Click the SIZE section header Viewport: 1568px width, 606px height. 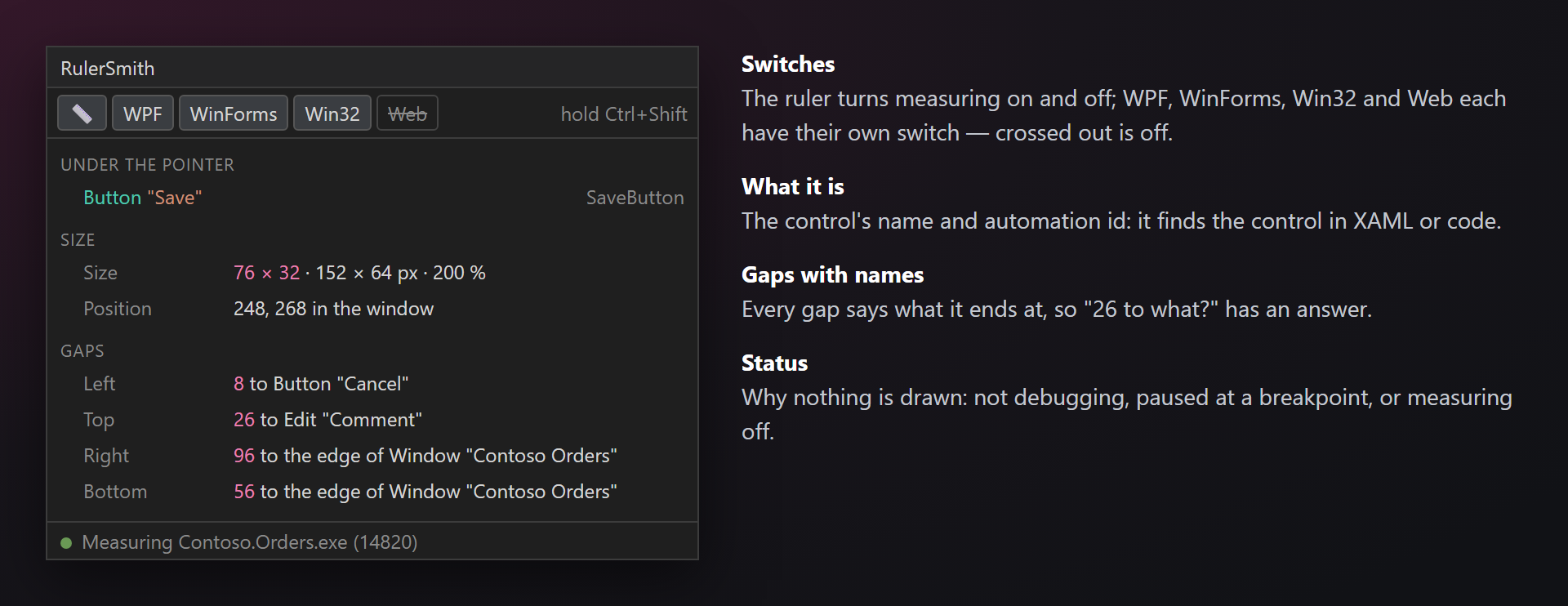click(x=78, y=240)
